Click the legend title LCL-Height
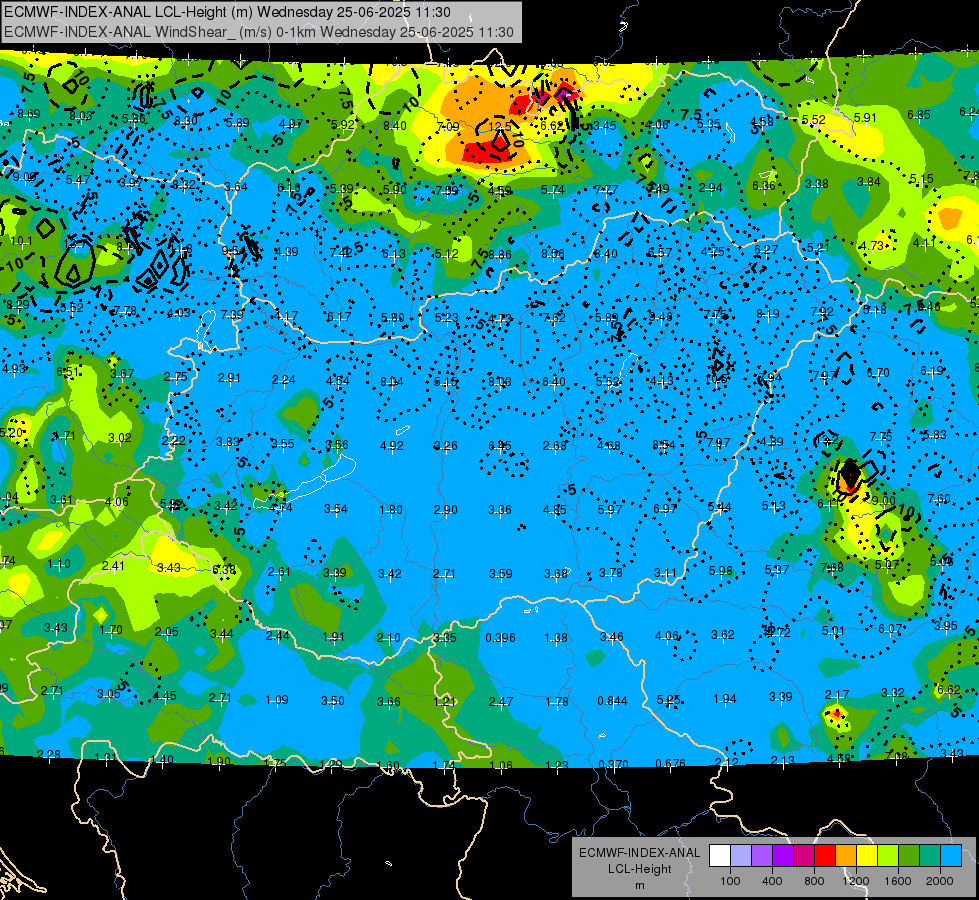Image resolution: width=979 pixels, height=900 pixels. [639, 869]
